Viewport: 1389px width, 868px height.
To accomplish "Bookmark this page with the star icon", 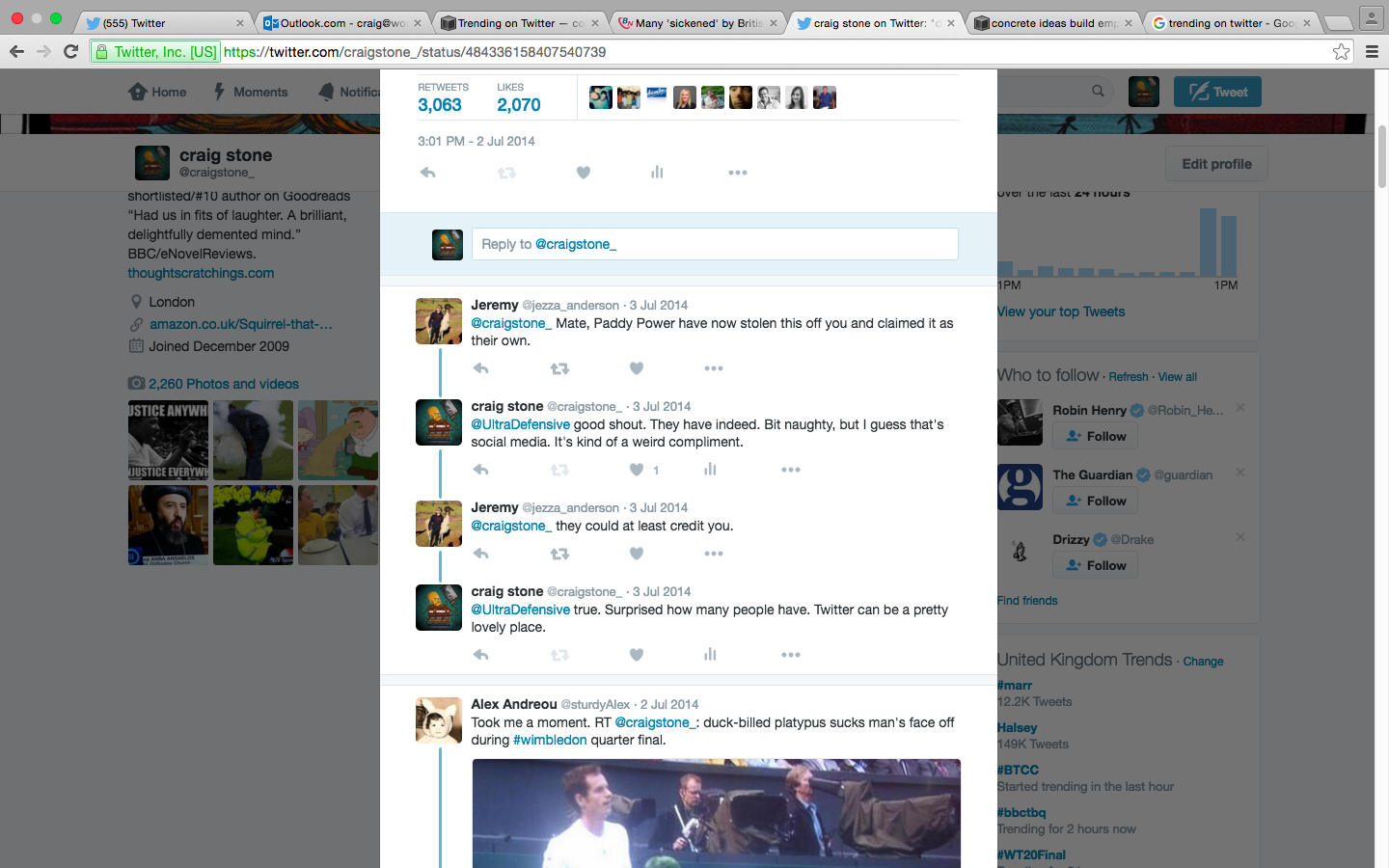I will 1342,52.
